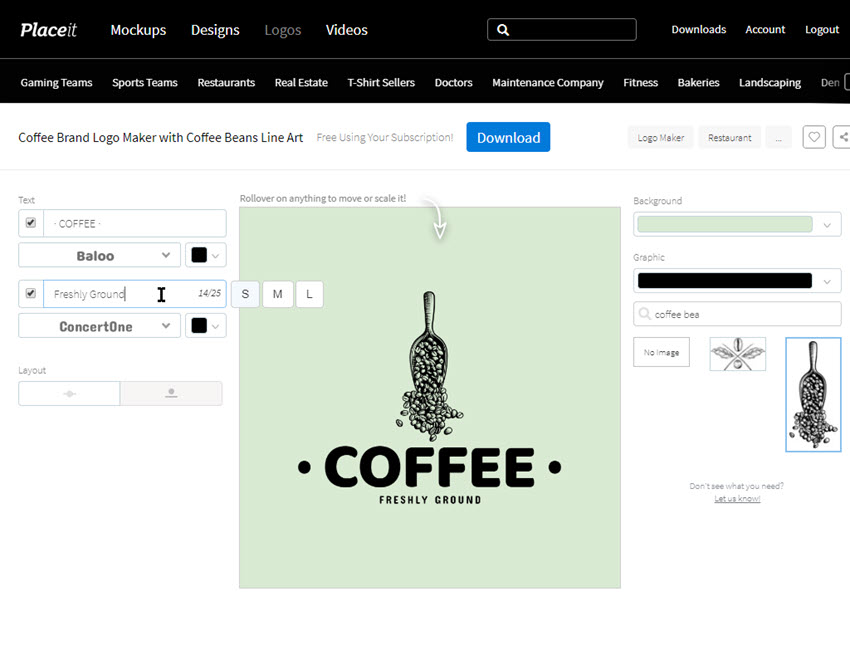Open the Baloo font dropdown

(x=99, y=255)
